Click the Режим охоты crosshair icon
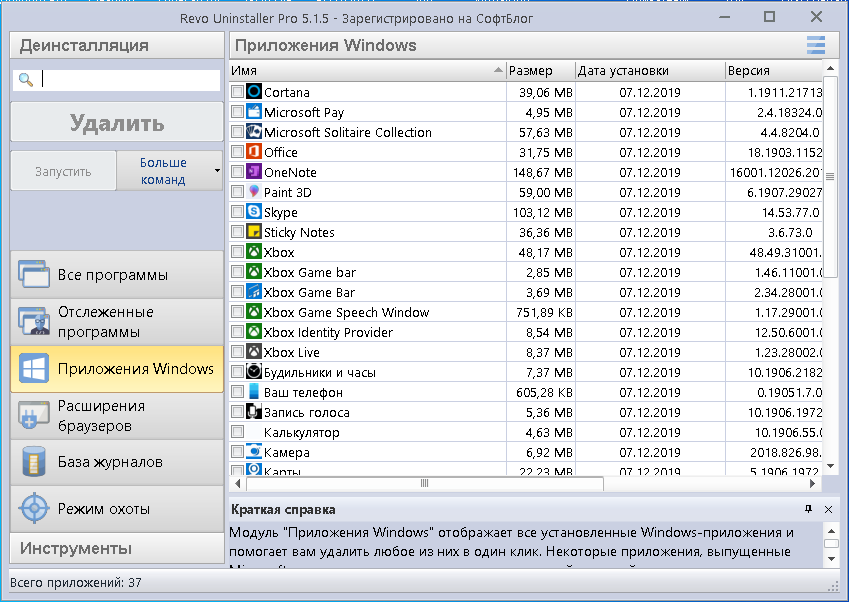 pos(34,508)
